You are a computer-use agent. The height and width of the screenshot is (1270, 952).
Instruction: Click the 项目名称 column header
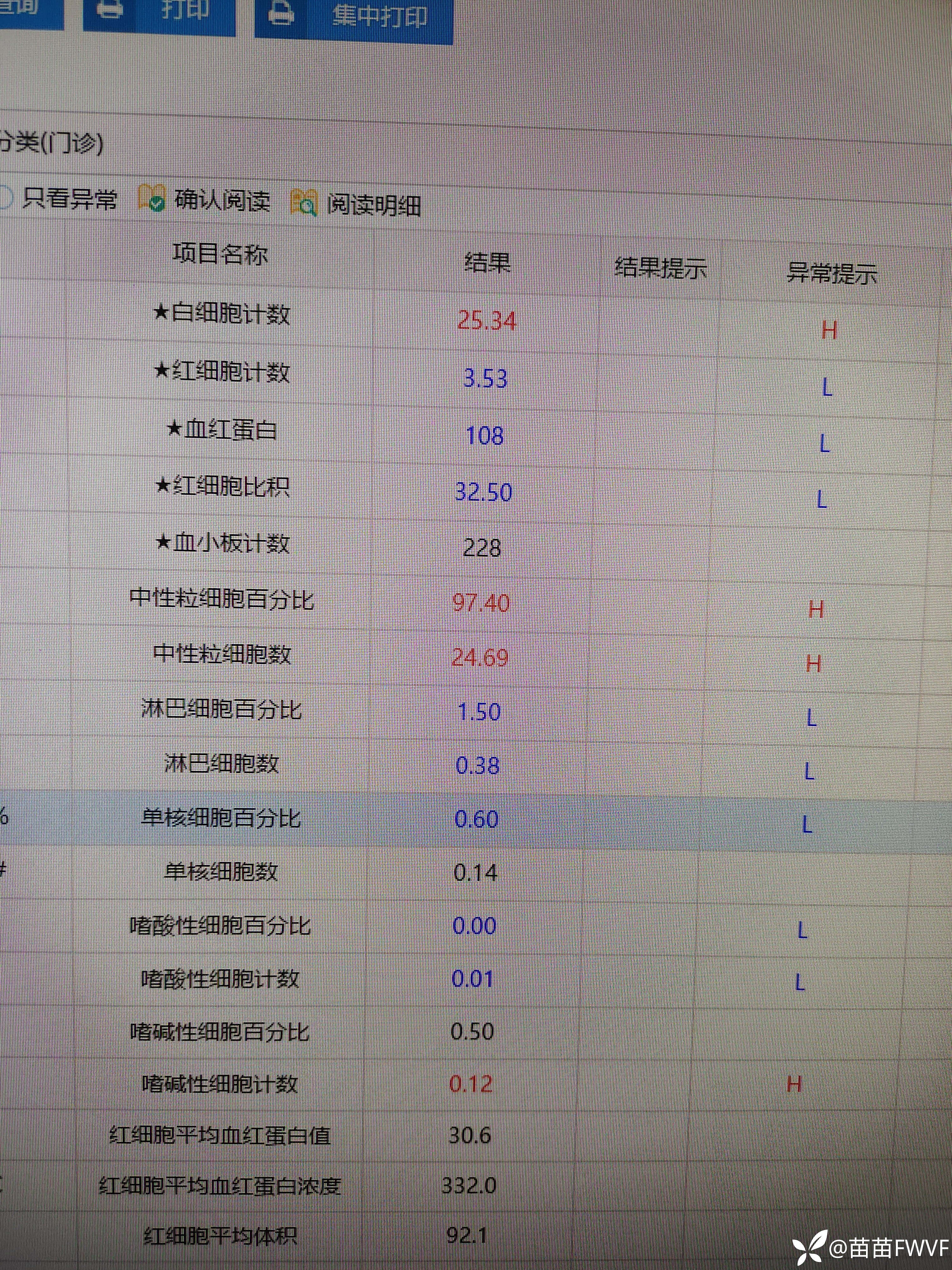220,254
